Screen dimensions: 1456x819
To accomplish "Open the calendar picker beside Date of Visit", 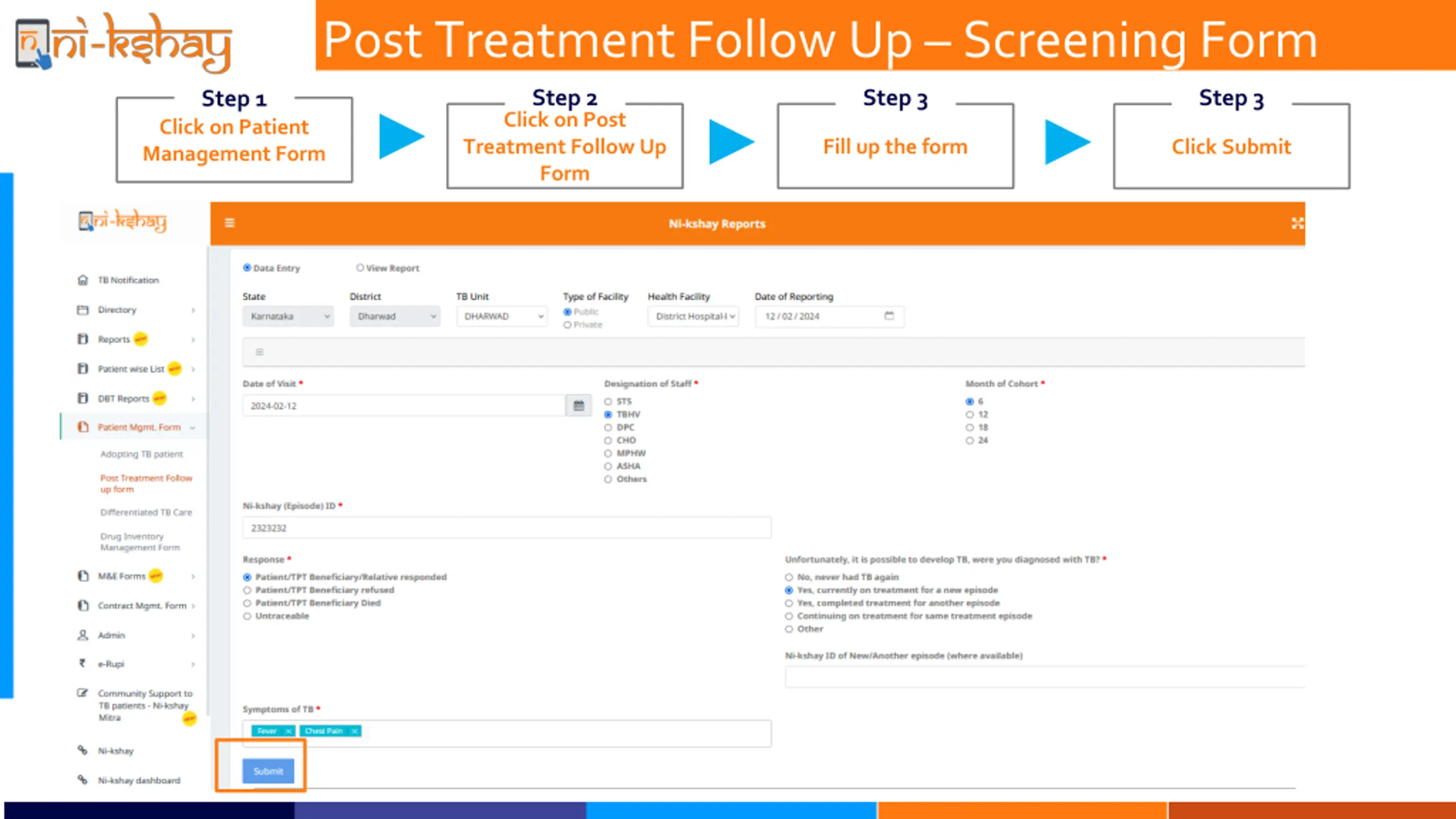I will pos(578,406).
